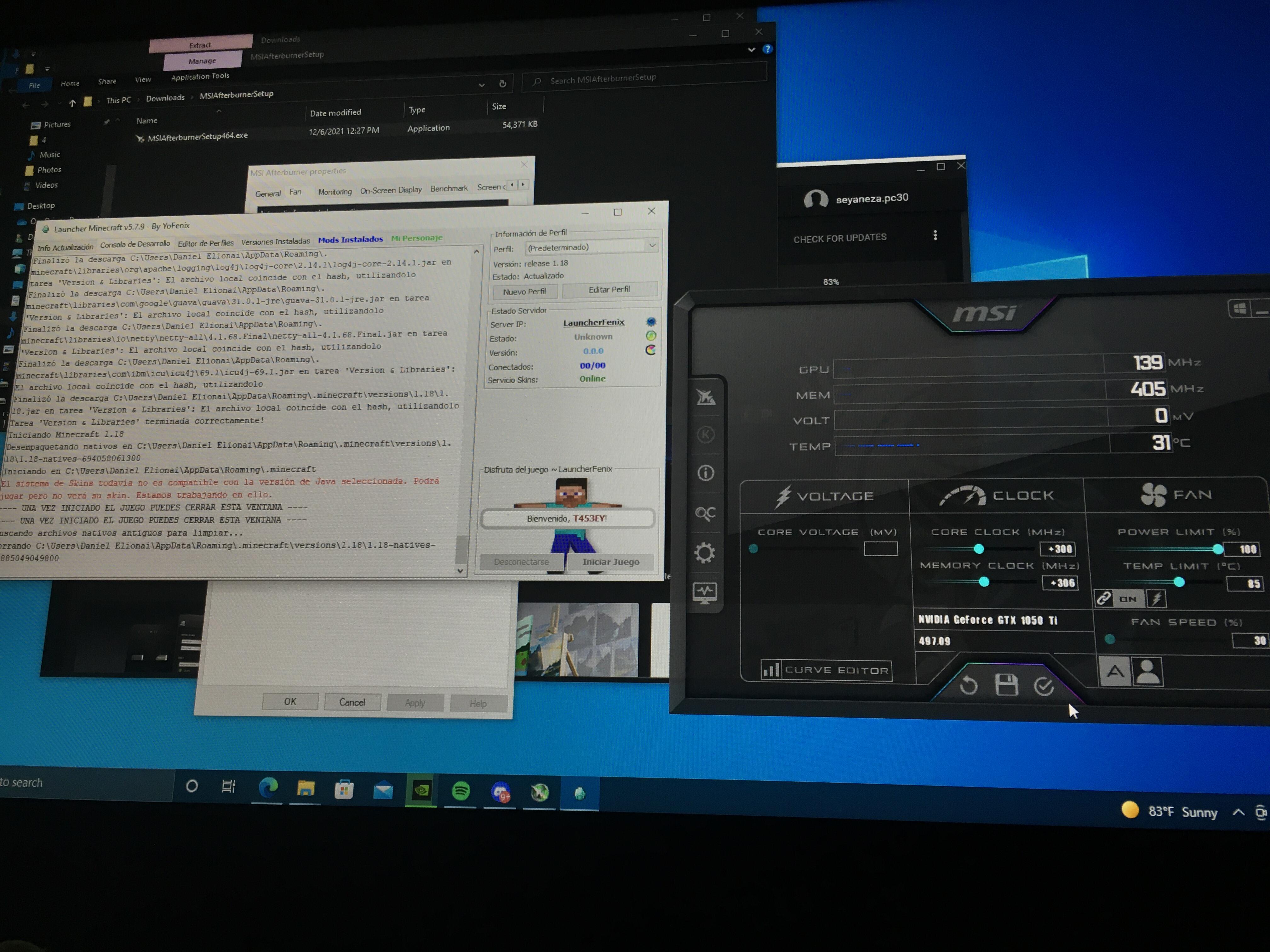Refresh the File Explorer folder
This screenshot has width=1270, height=952.
[x=502, y=84]
